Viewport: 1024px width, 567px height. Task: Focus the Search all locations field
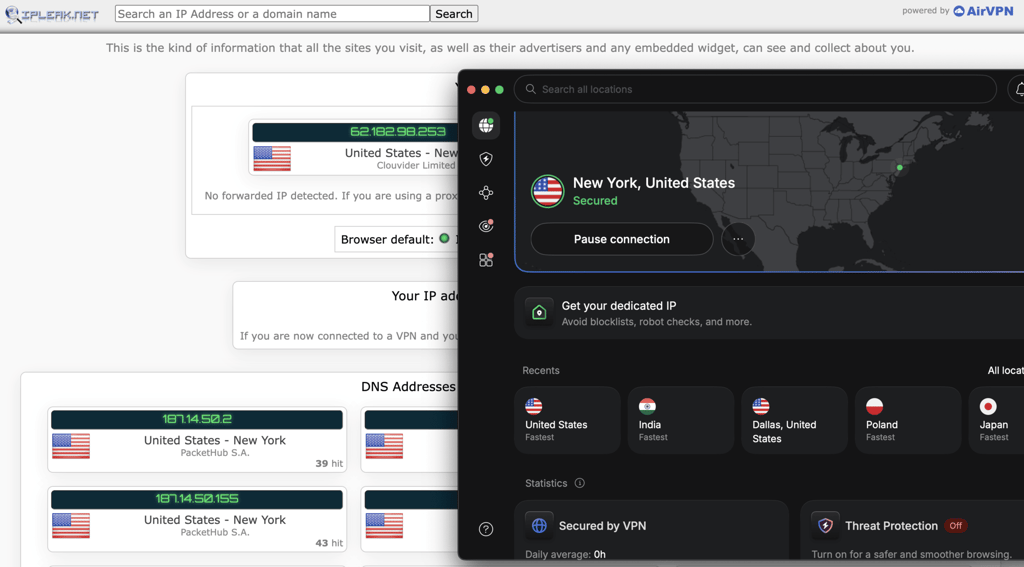coord(756,89)
